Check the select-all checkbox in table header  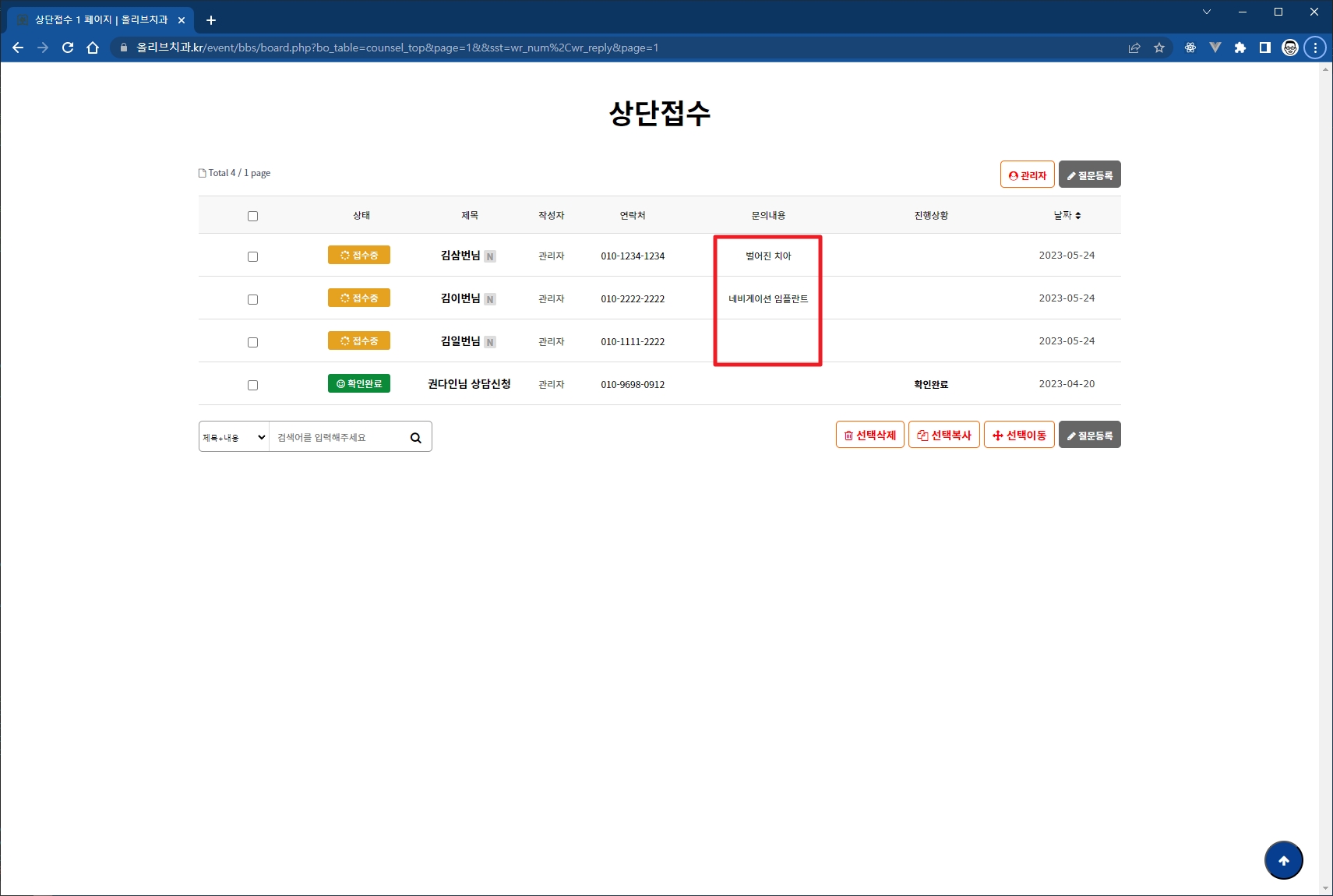coord(252,216)
